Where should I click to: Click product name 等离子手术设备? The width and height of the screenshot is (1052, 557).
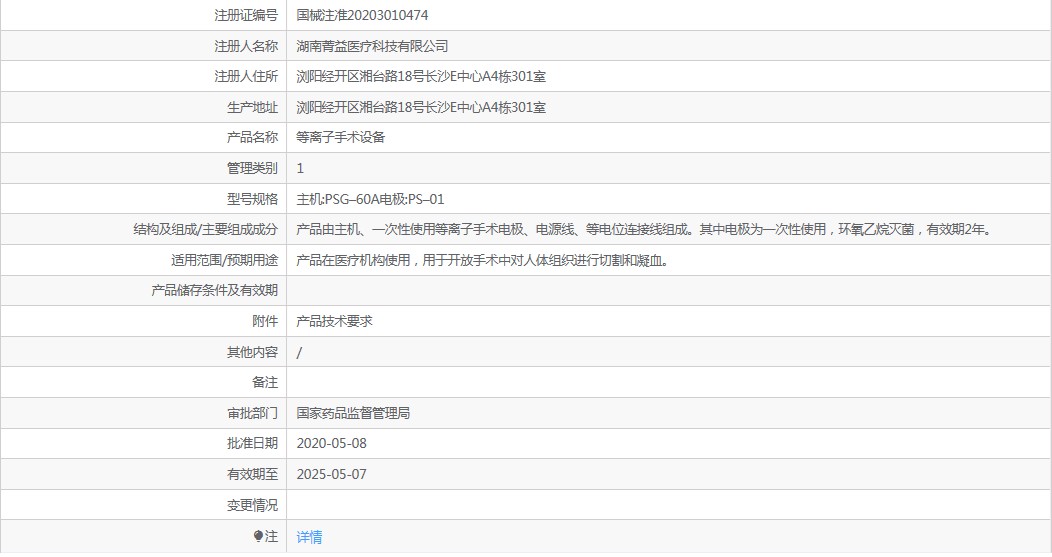[x=341, y=138]
